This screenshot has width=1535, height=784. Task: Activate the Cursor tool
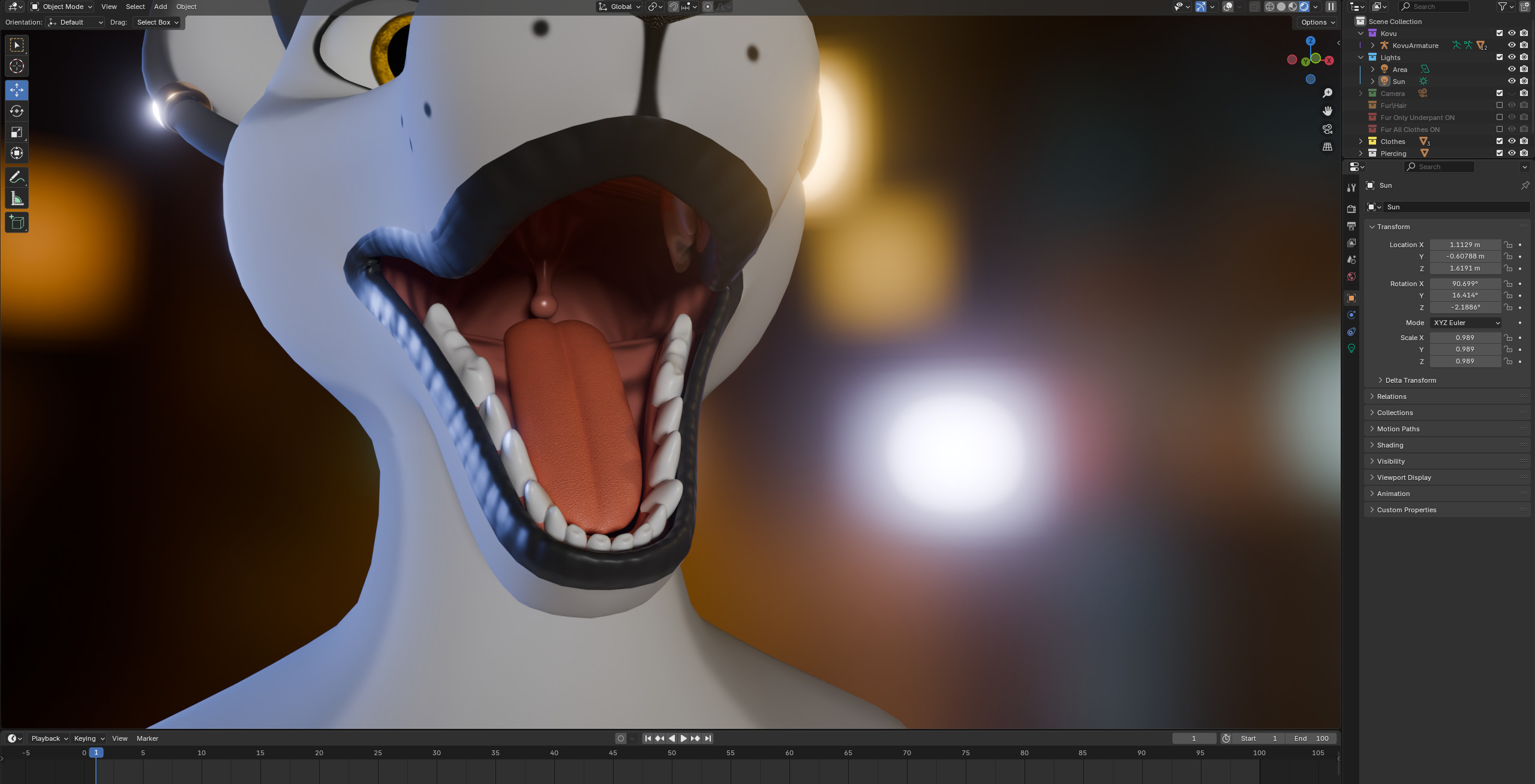(x=17, y=66)
